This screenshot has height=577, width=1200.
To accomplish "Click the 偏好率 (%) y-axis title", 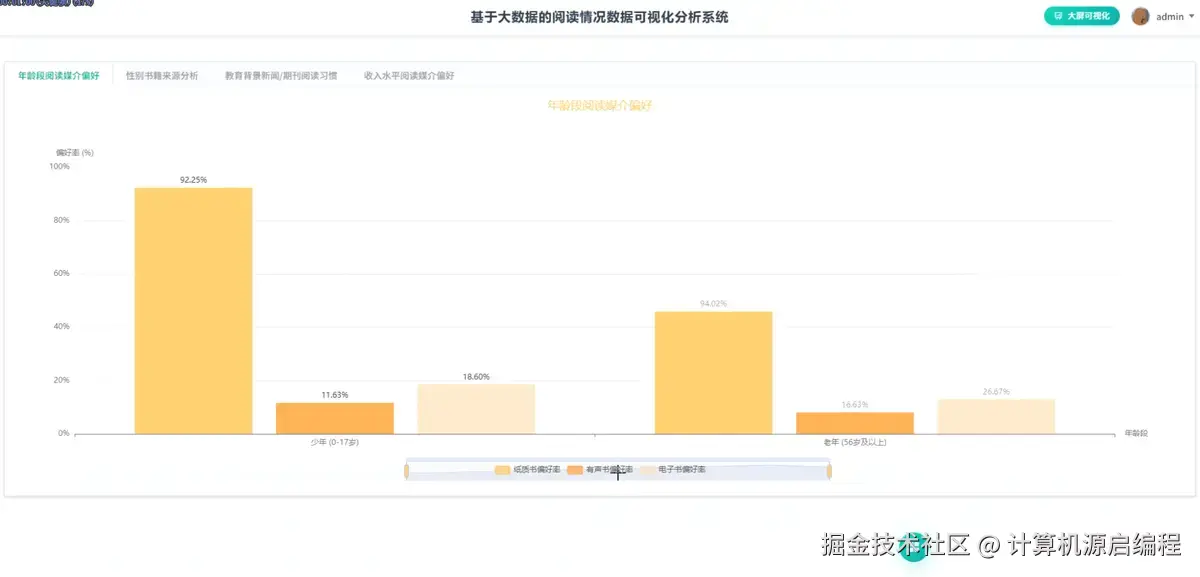I will click(x=74, y=152).
